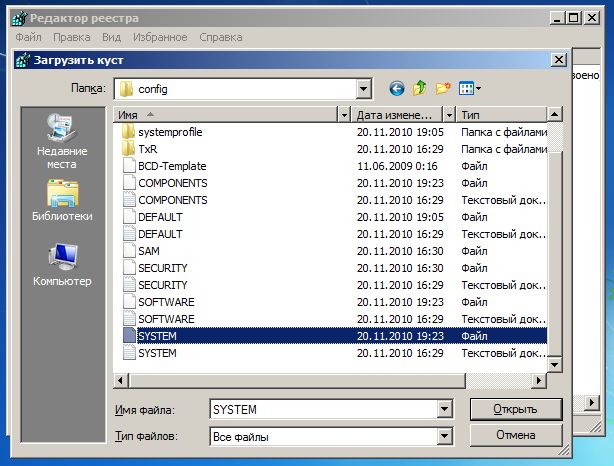Click the Back navigation arrow icon
The height and width of the screenshot is (466, 614).
397,89
